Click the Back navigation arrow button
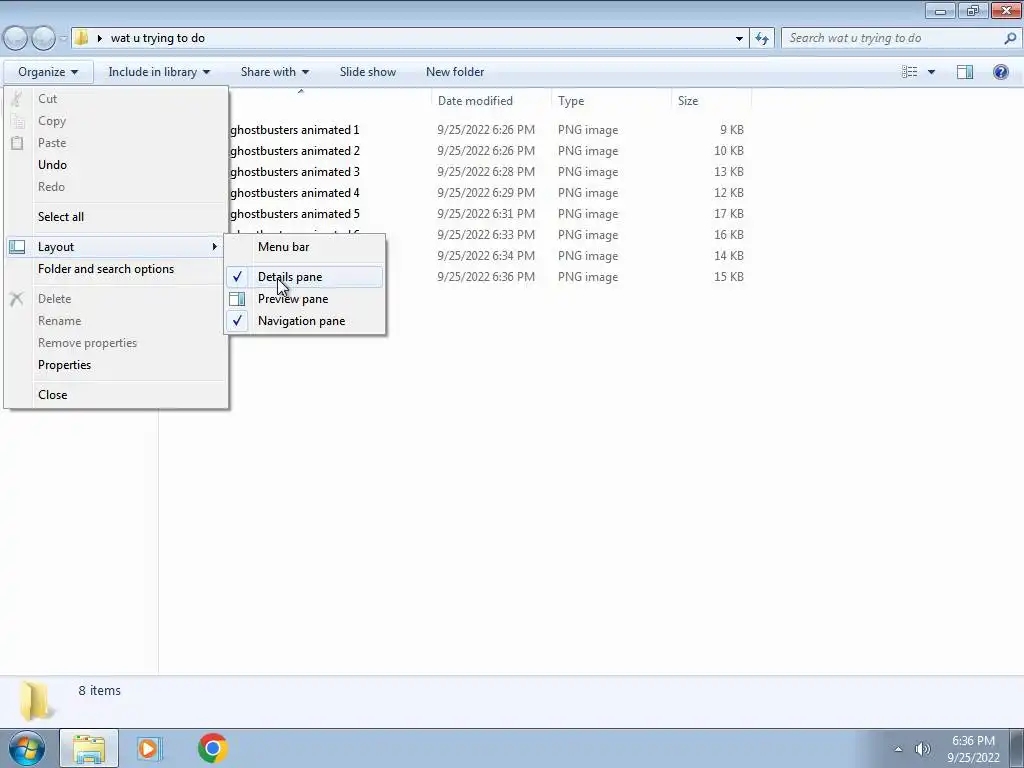 click(x=15, y=39)
